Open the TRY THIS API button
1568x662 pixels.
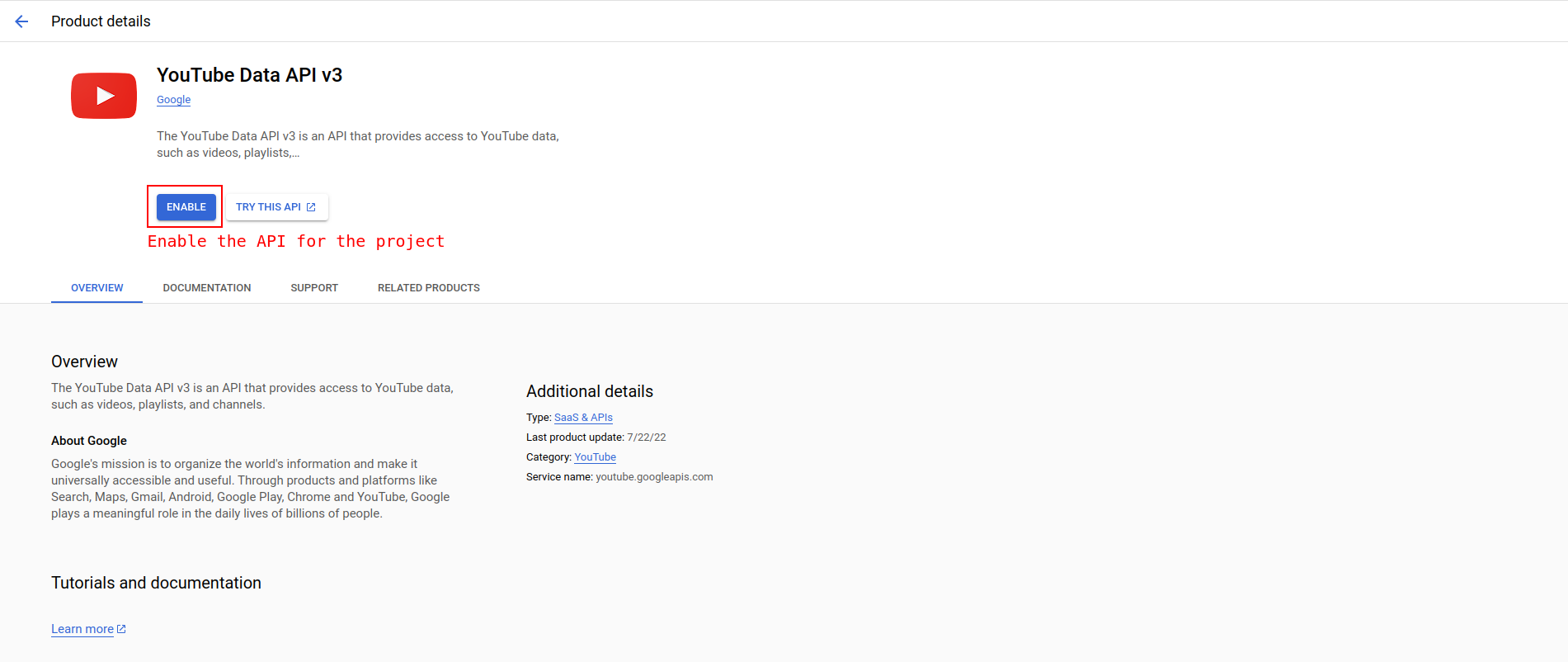(x=276, y=207)
